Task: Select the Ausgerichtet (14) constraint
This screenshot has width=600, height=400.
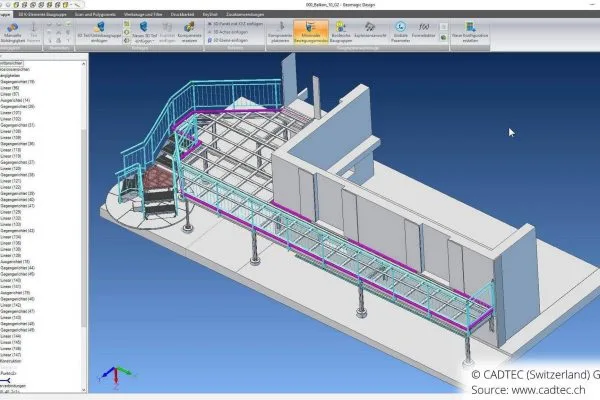Action: click(x=15, y=100)
